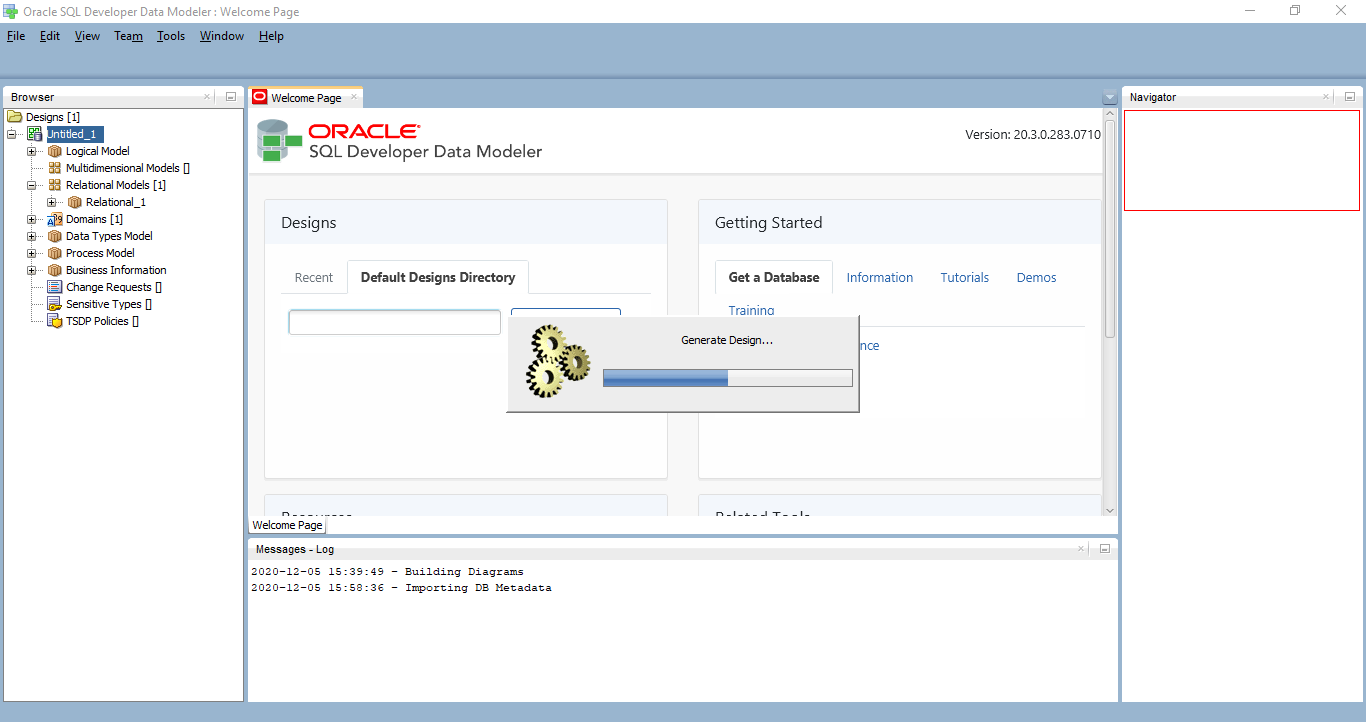Minimize the Browser panel

point(230,97)
